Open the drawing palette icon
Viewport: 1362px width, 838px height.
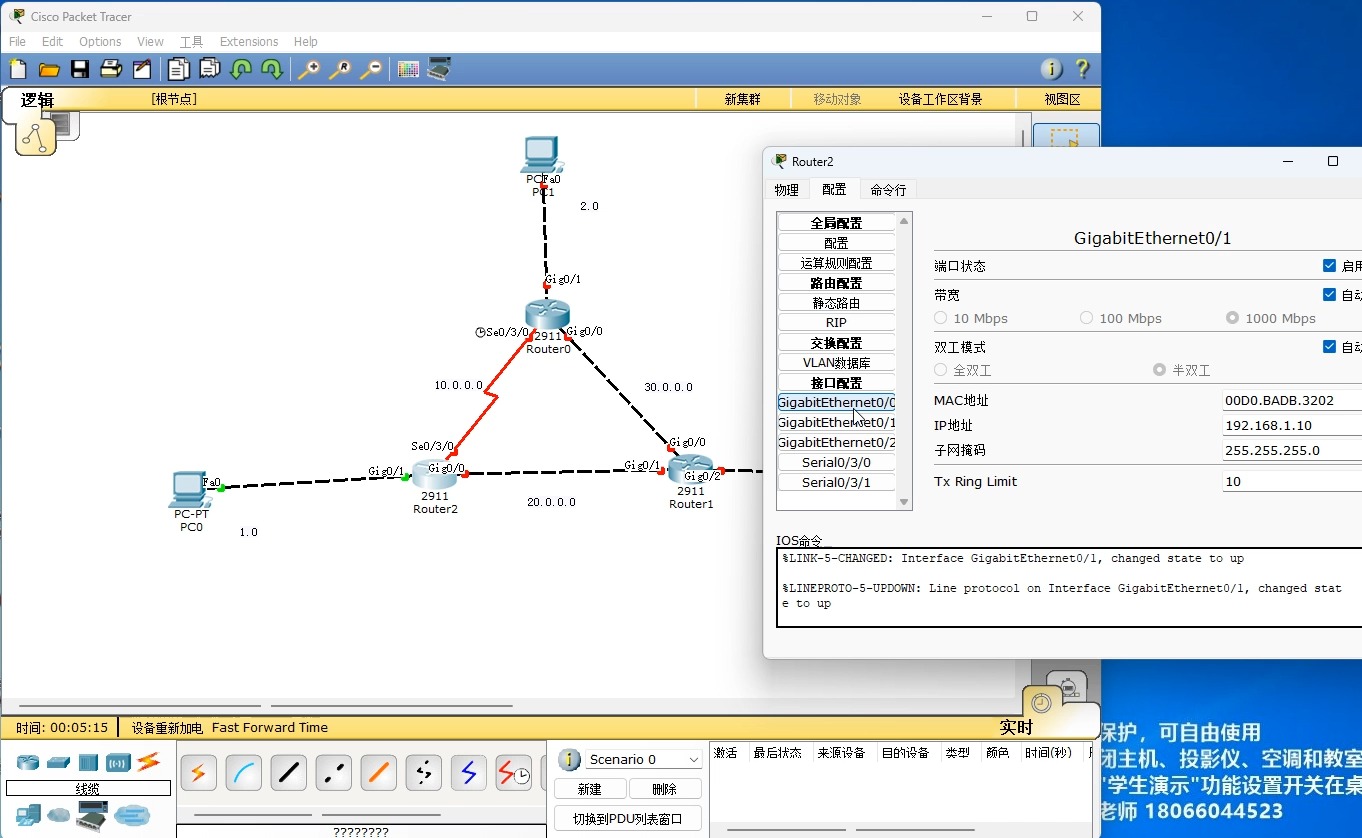408,69
